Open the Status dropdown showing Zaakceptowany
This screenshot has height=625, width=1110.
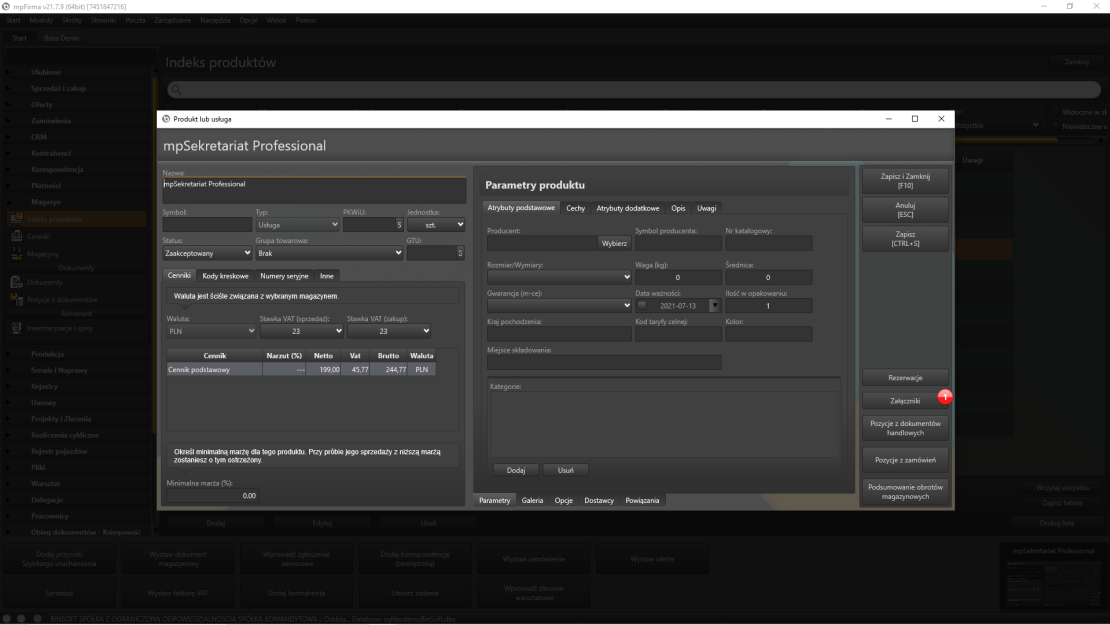[207, 253]
